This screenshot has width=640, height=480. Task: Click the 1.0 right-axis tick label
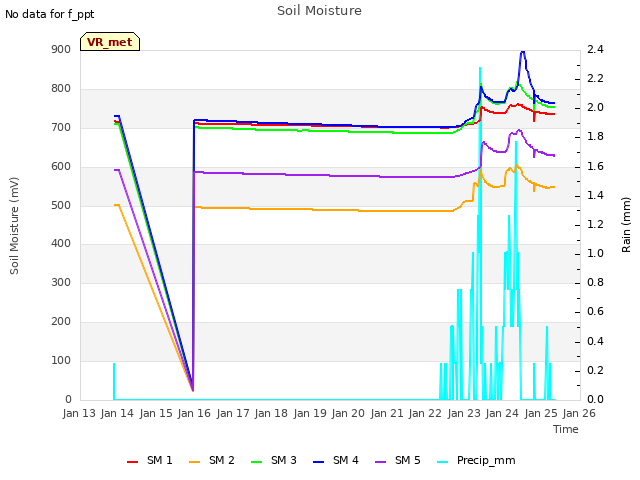pyautogui.click(x=595, y=254)
